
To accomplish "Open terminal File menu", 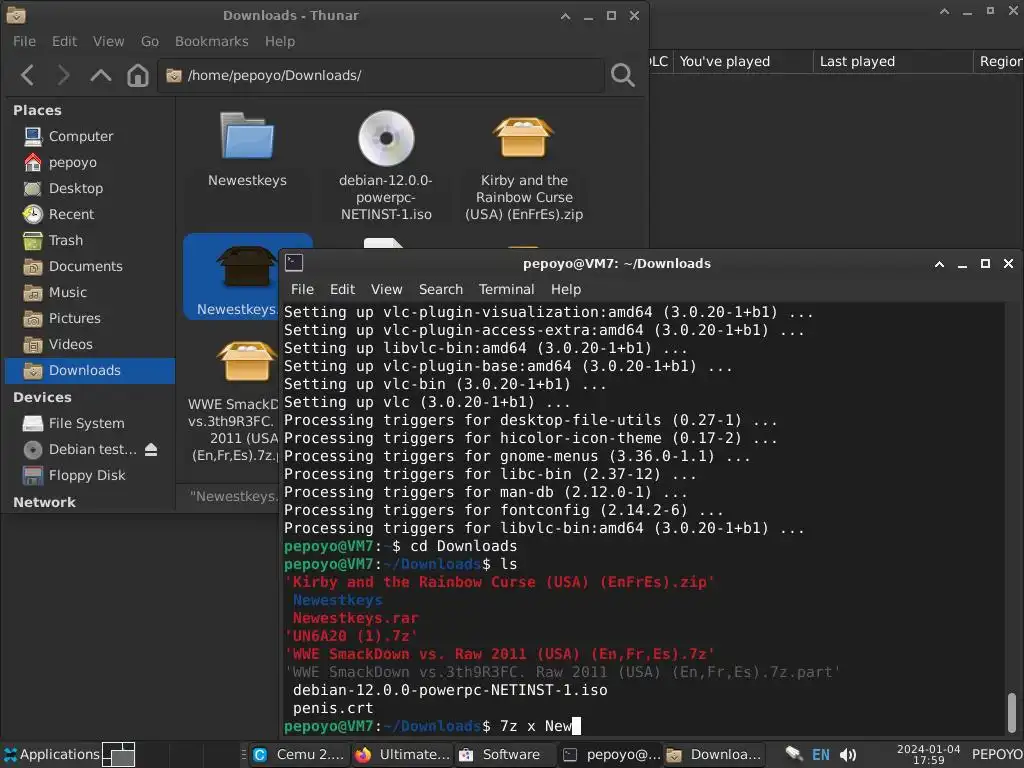I will coord(302,289).
